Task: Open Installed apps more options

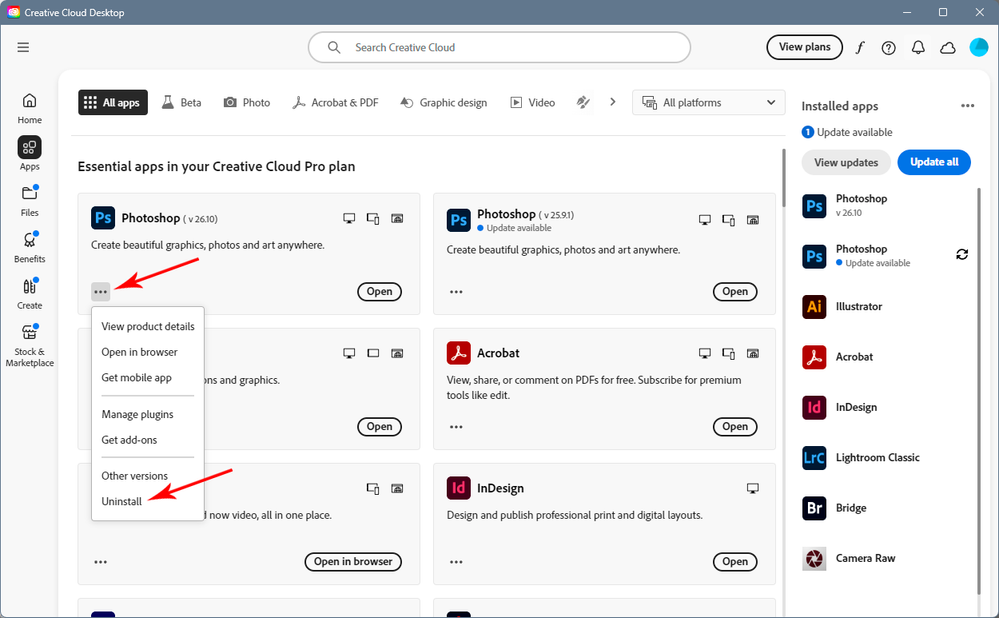Action: pos(967,106)
